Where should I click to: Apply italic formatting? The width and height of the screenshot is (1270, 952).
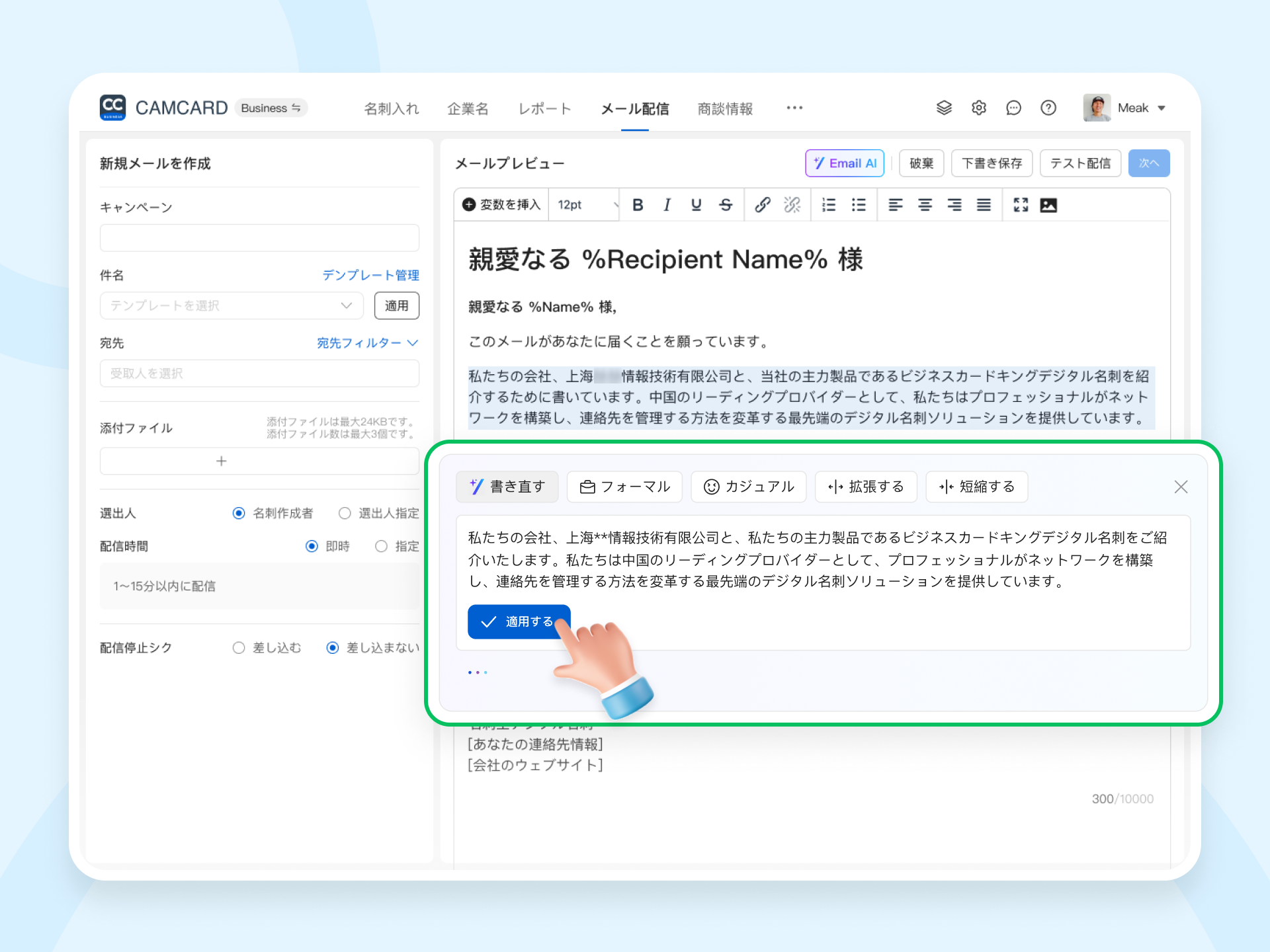tap(667, 205)
